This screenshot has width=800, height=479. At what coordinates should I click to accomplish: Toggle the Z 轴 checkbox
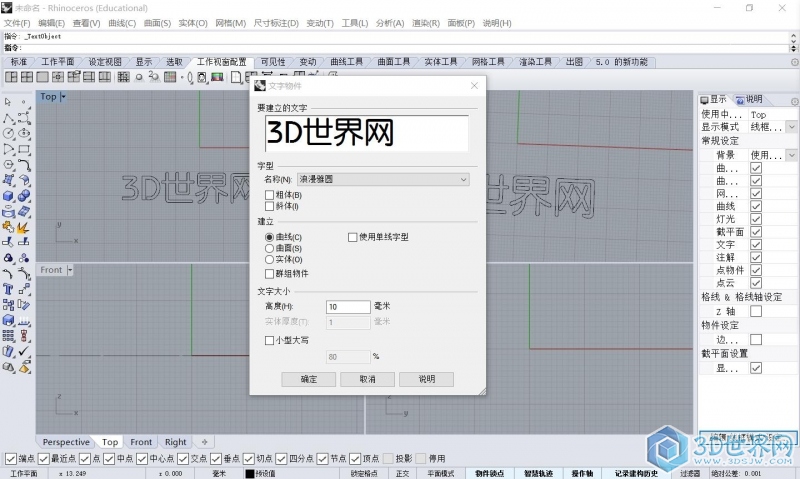(756, 311)
